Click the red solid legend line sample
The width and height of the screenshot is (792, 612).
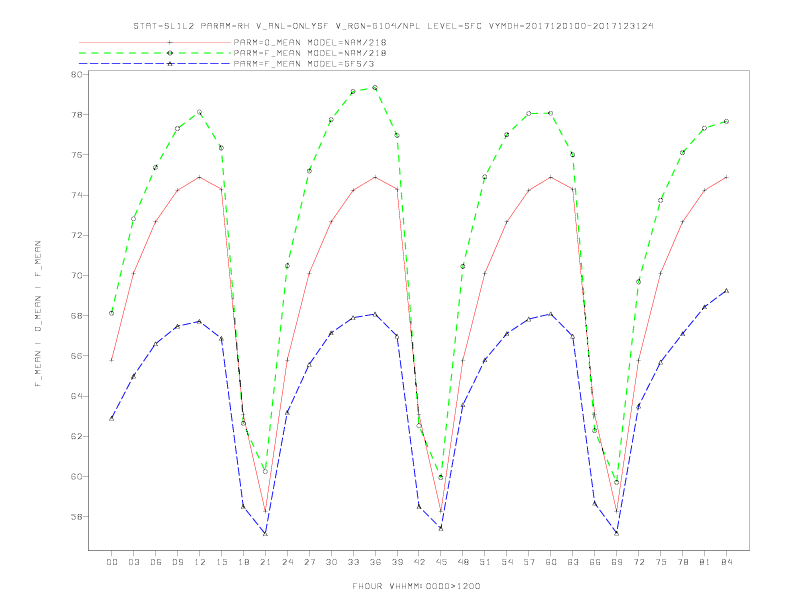point(155,42)
